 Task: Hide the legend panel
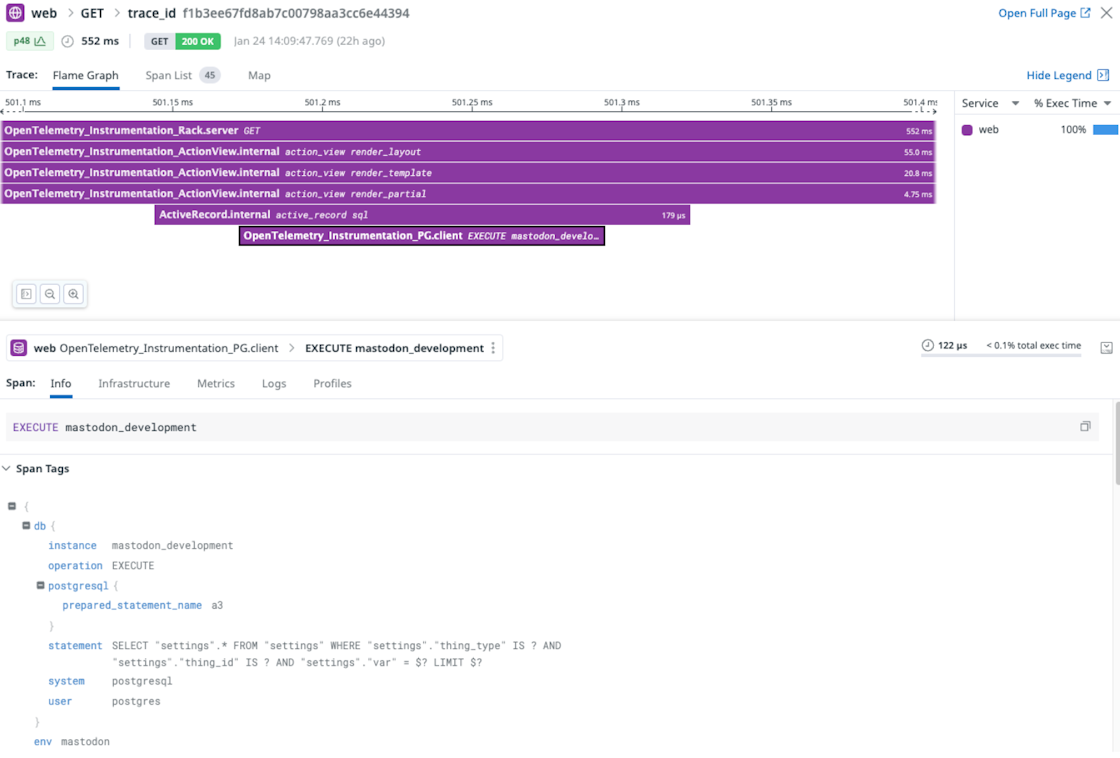(x=1067, y=75)
